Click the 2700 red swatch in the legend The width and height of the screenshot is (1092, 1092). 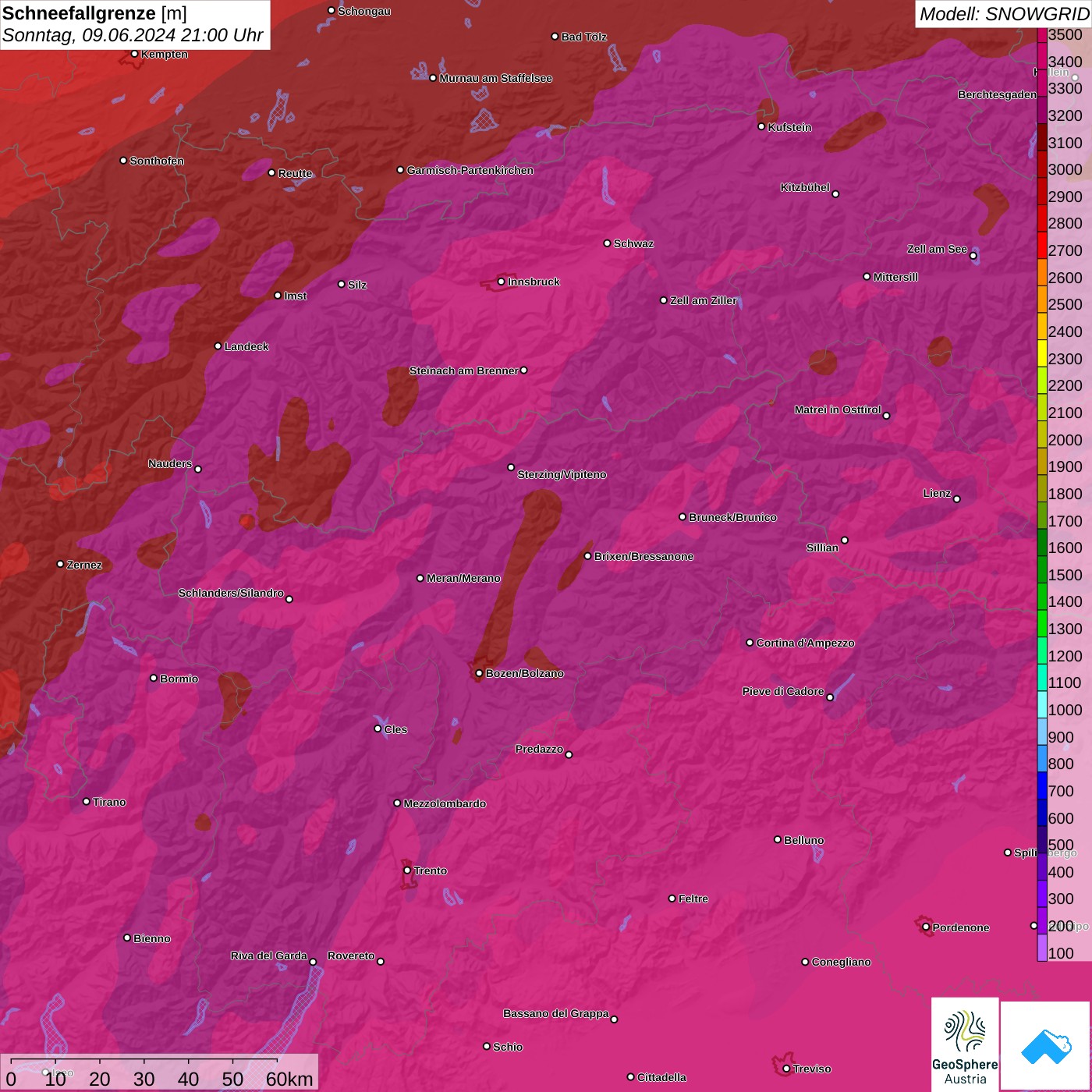[x=1042, y=244]
